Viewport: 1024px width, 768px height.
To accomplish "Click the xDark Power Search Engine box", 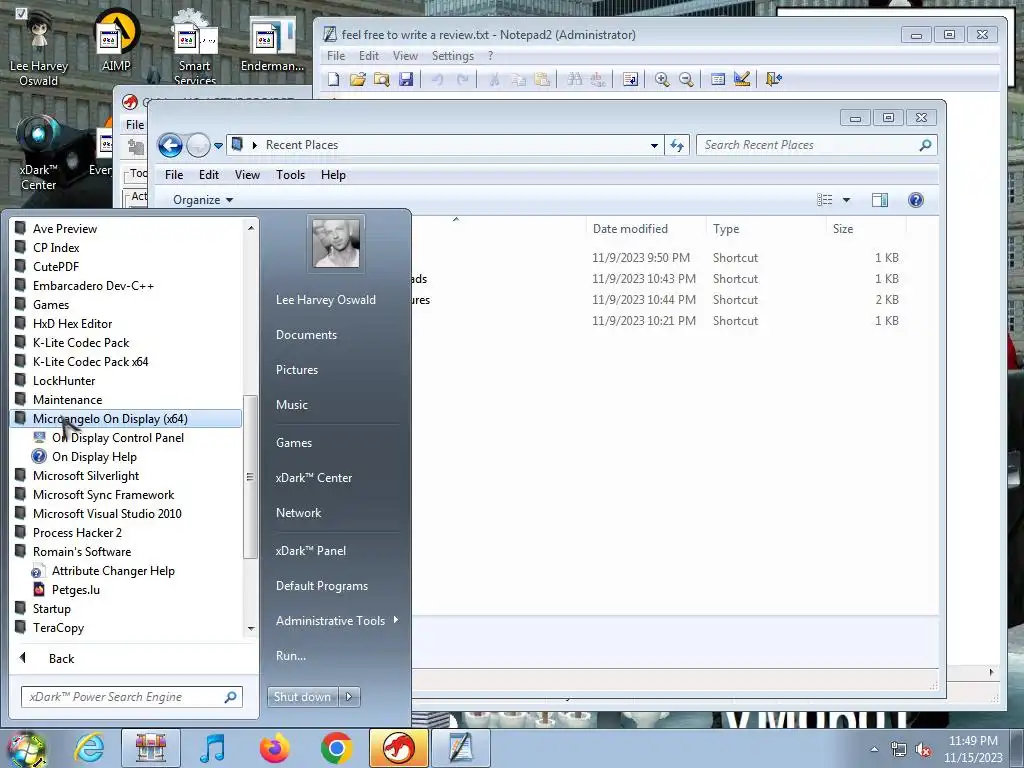I will 132,697.
